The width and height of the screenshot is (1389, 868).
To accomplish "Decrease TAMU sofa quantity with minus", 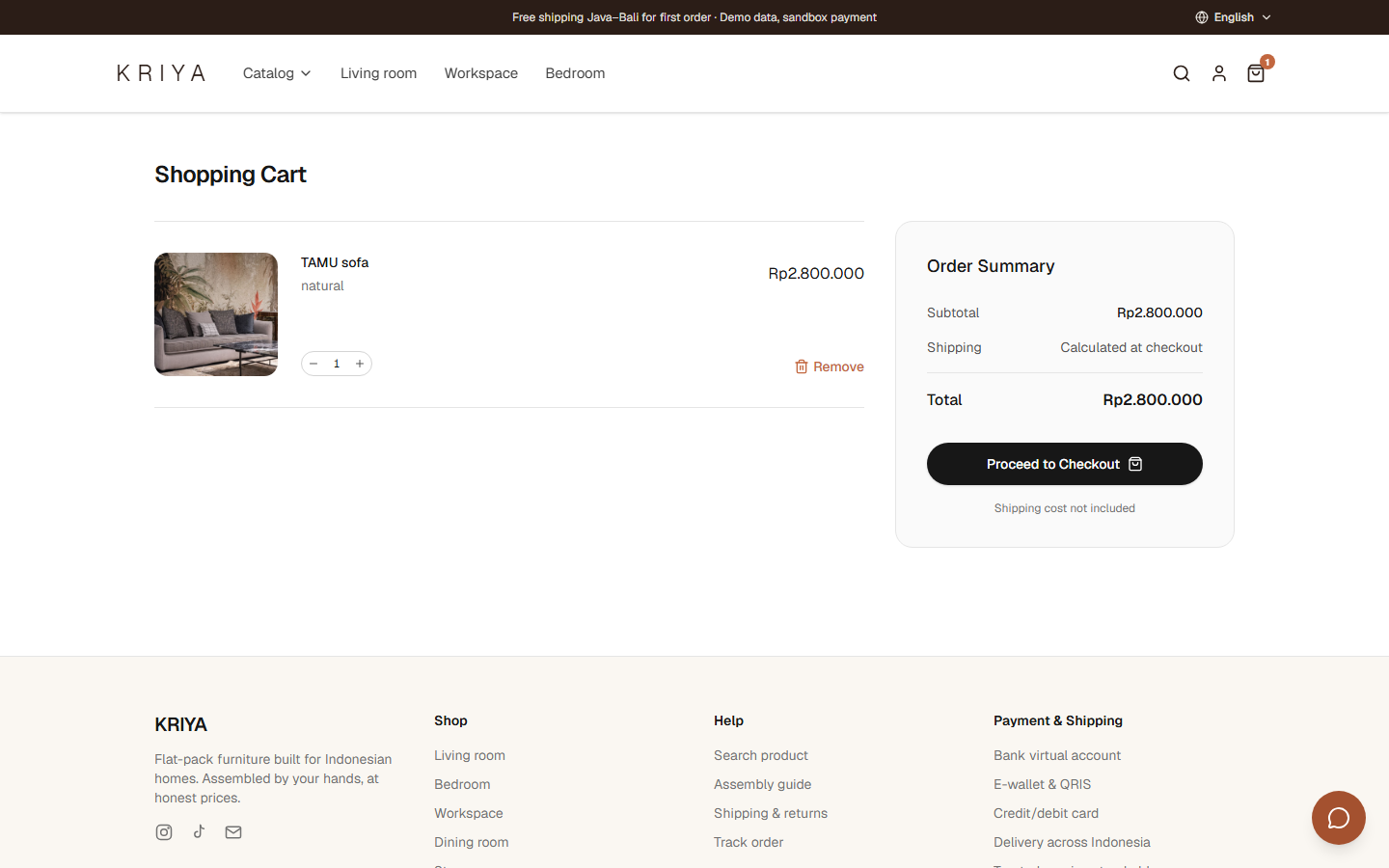I will tap(313, 364).
